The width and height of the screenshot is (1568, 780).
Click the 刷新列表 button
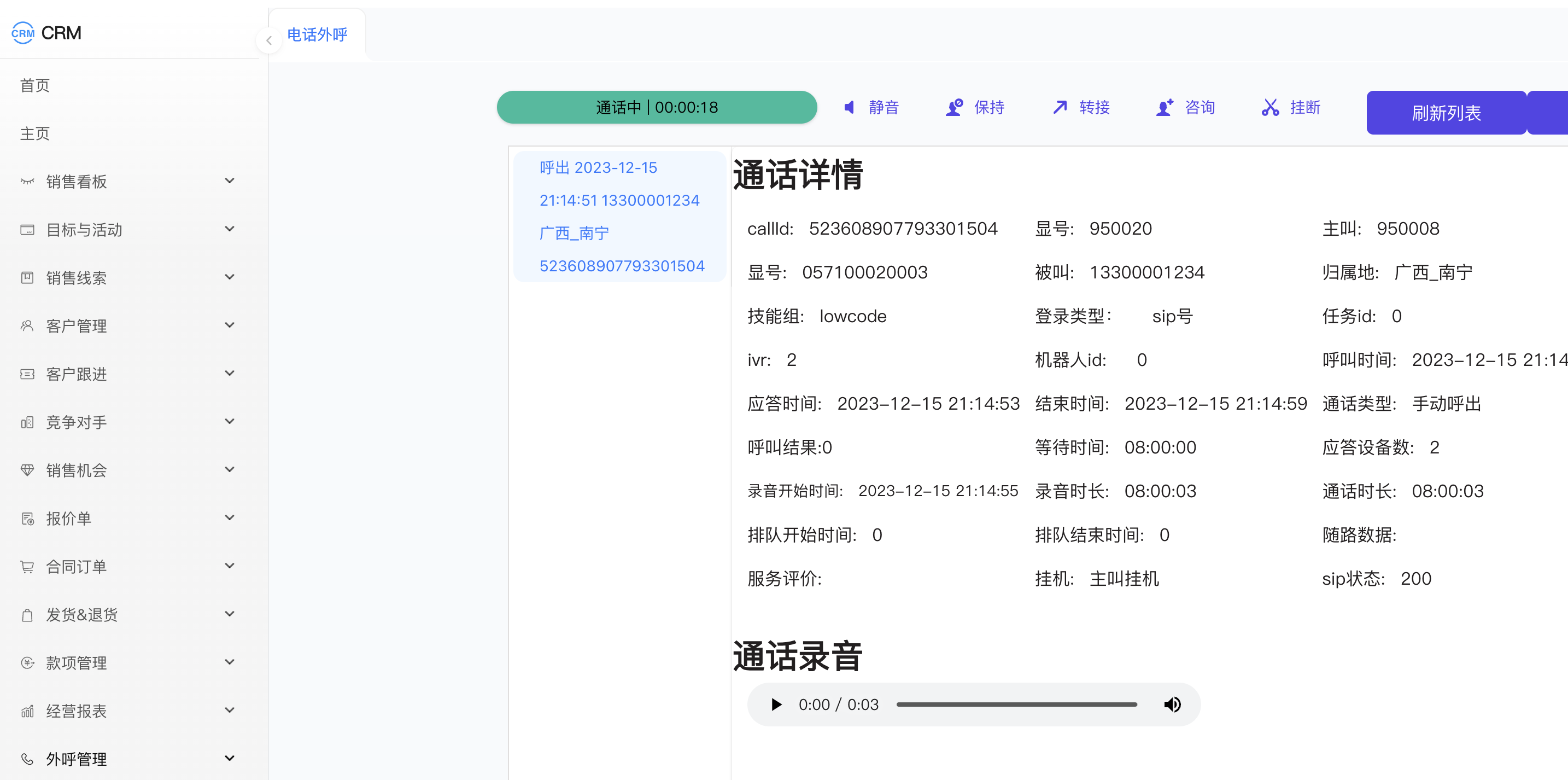tap(1446, 113)
